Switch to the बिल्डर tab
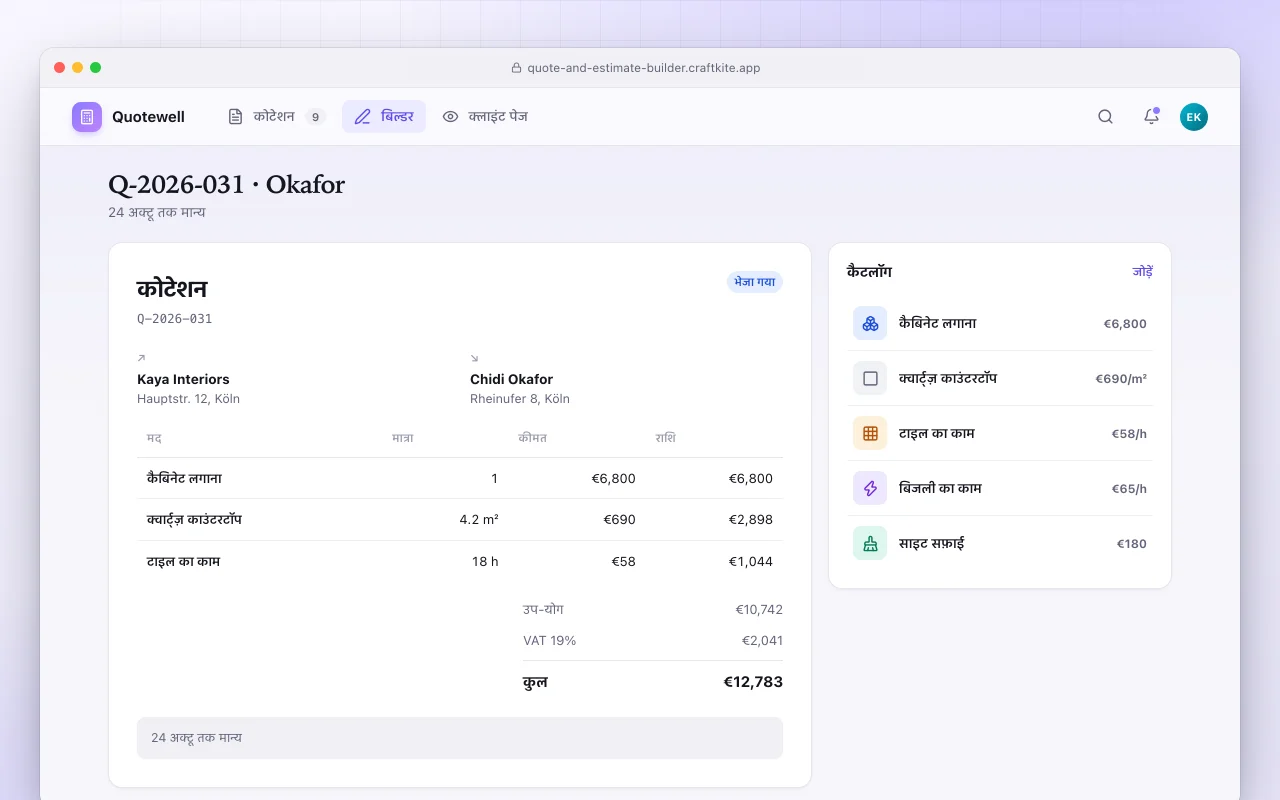 pos(384,117)
